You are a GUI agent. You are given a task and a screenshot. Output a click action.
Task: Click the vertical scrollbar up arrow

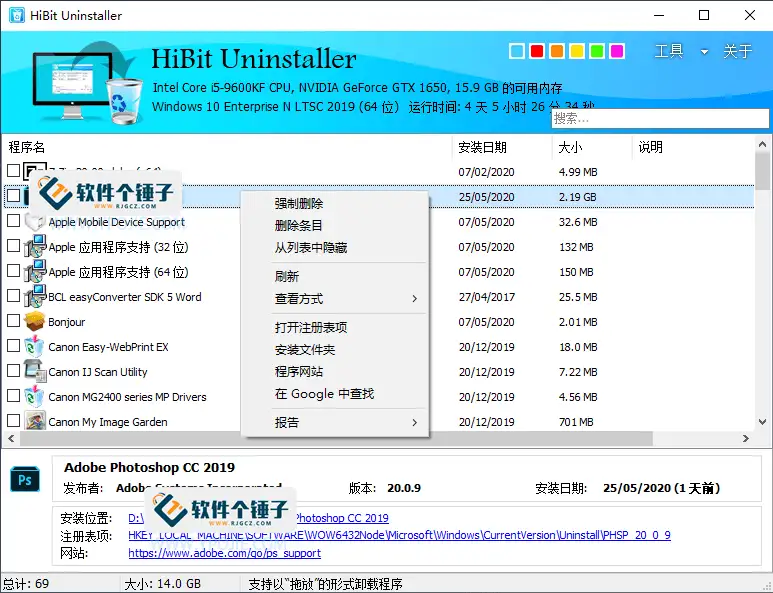762,144
